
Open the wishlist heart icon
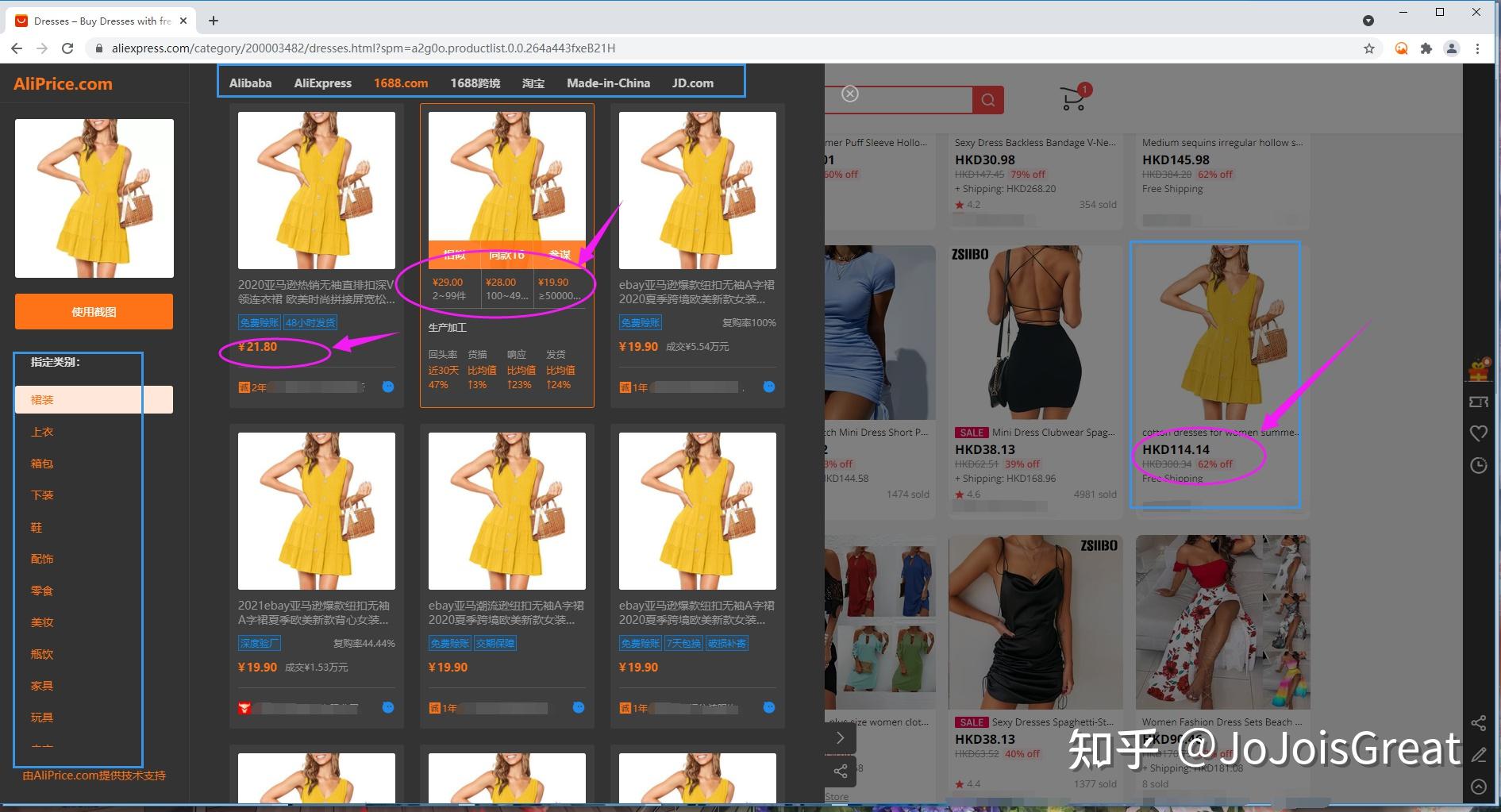coord(1478,433)
